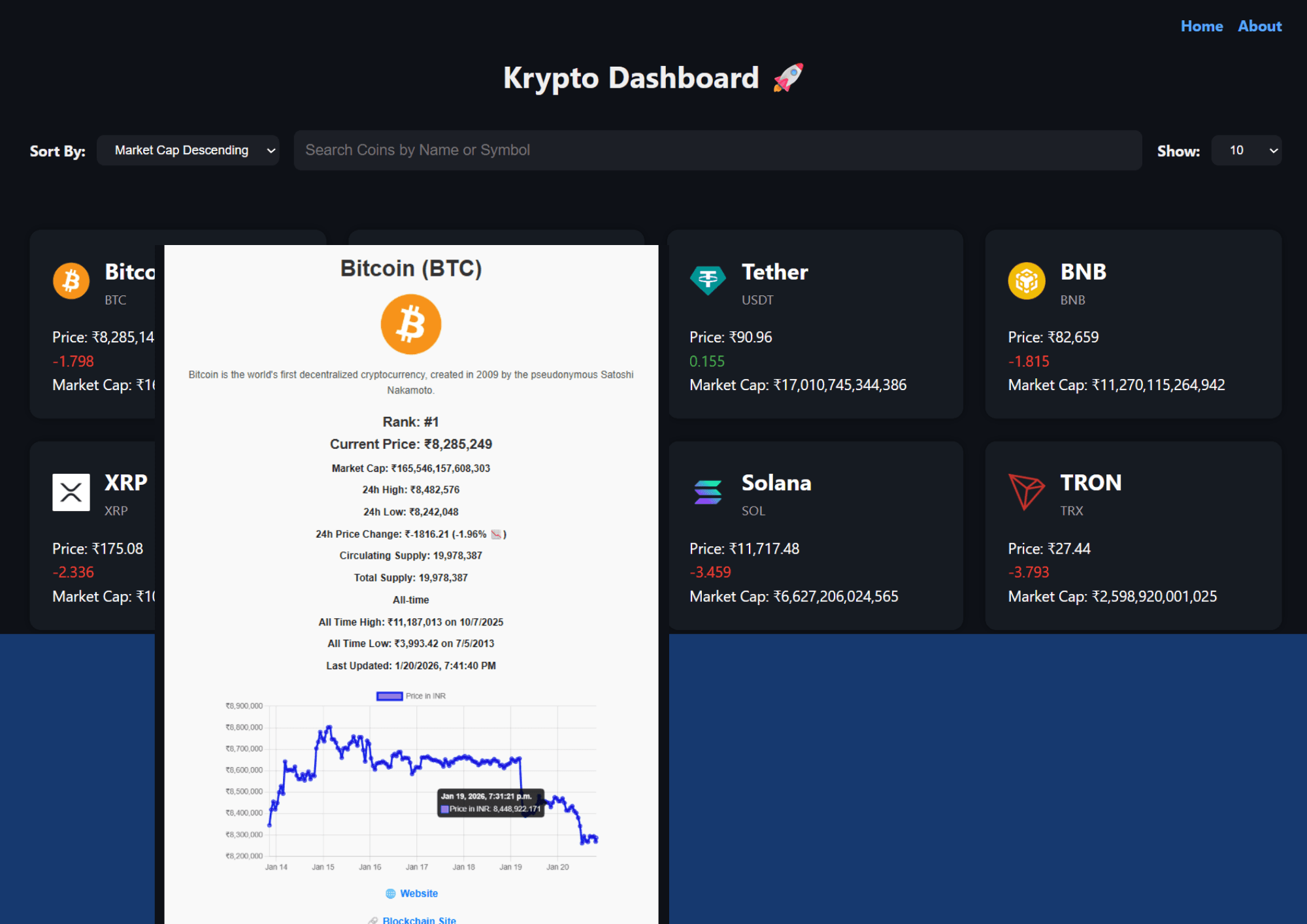Click BNB change value -1.815

[1029, 361]
